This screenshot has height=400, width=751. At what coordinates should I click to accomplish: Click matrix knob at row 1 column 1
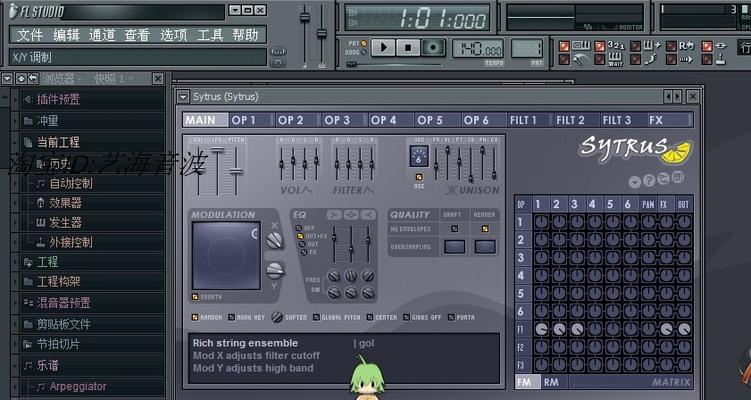point(541,222)
